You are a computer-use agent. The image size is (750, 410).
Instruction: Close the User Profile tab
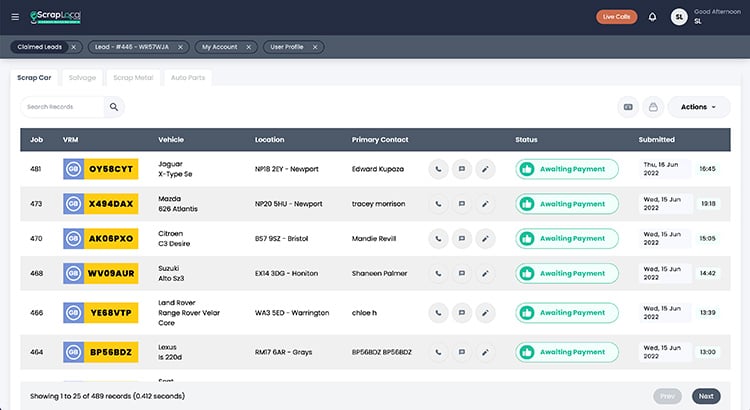315,47
